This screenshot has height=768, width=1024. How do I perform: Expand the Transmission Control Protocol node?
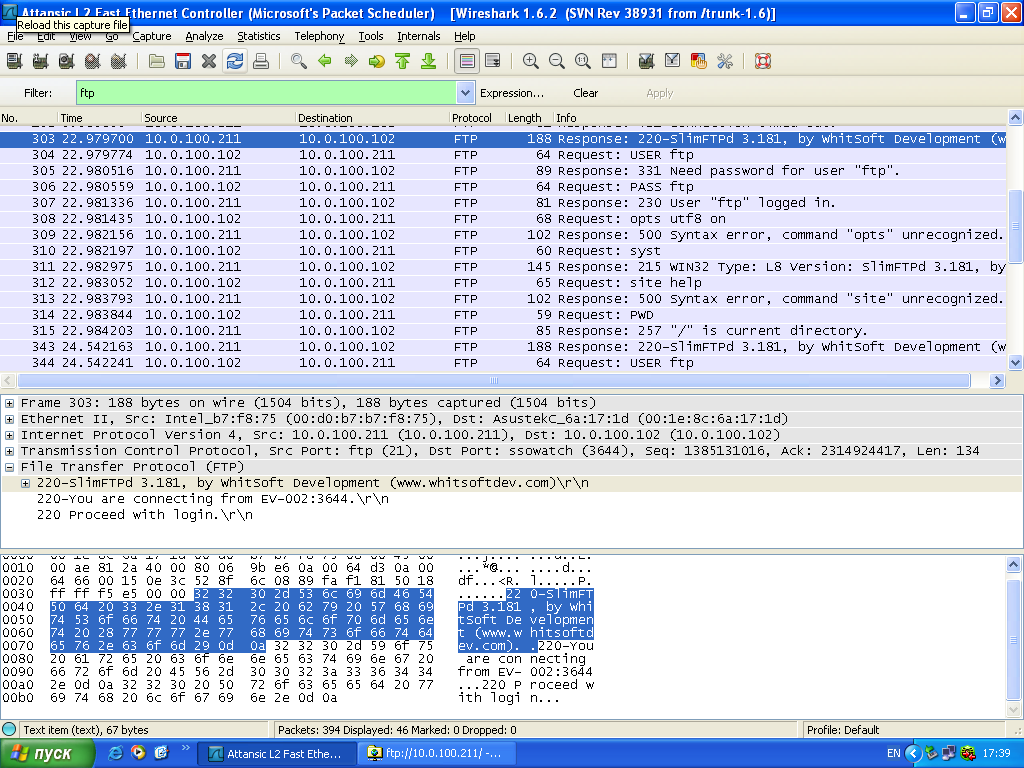point(10,451)
